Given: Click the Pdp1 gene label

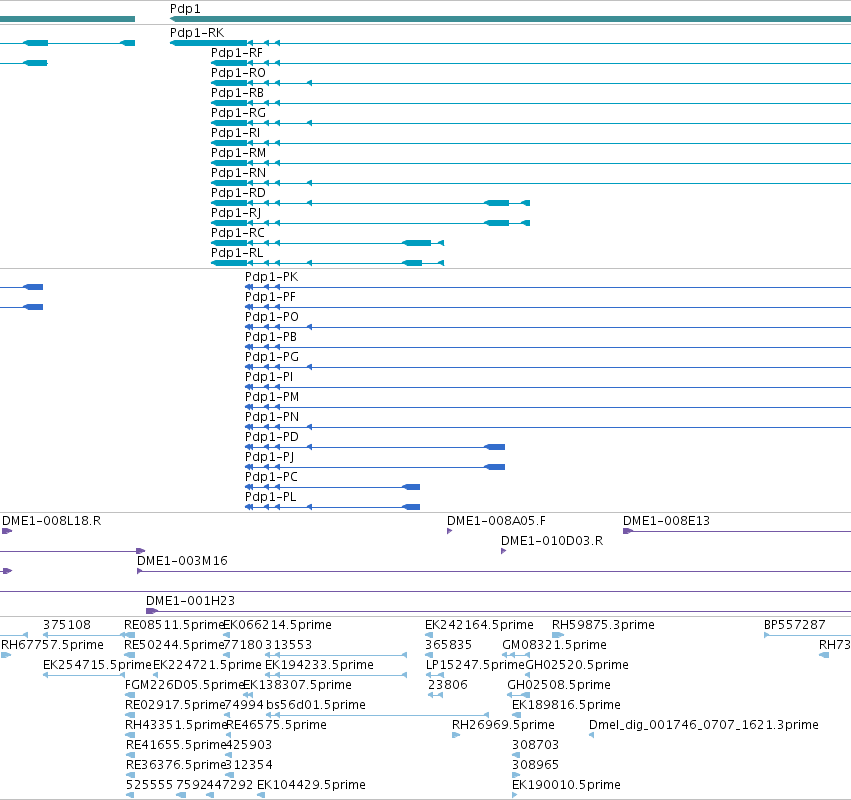Looking at the screenshot, I should tap(185, 9).
